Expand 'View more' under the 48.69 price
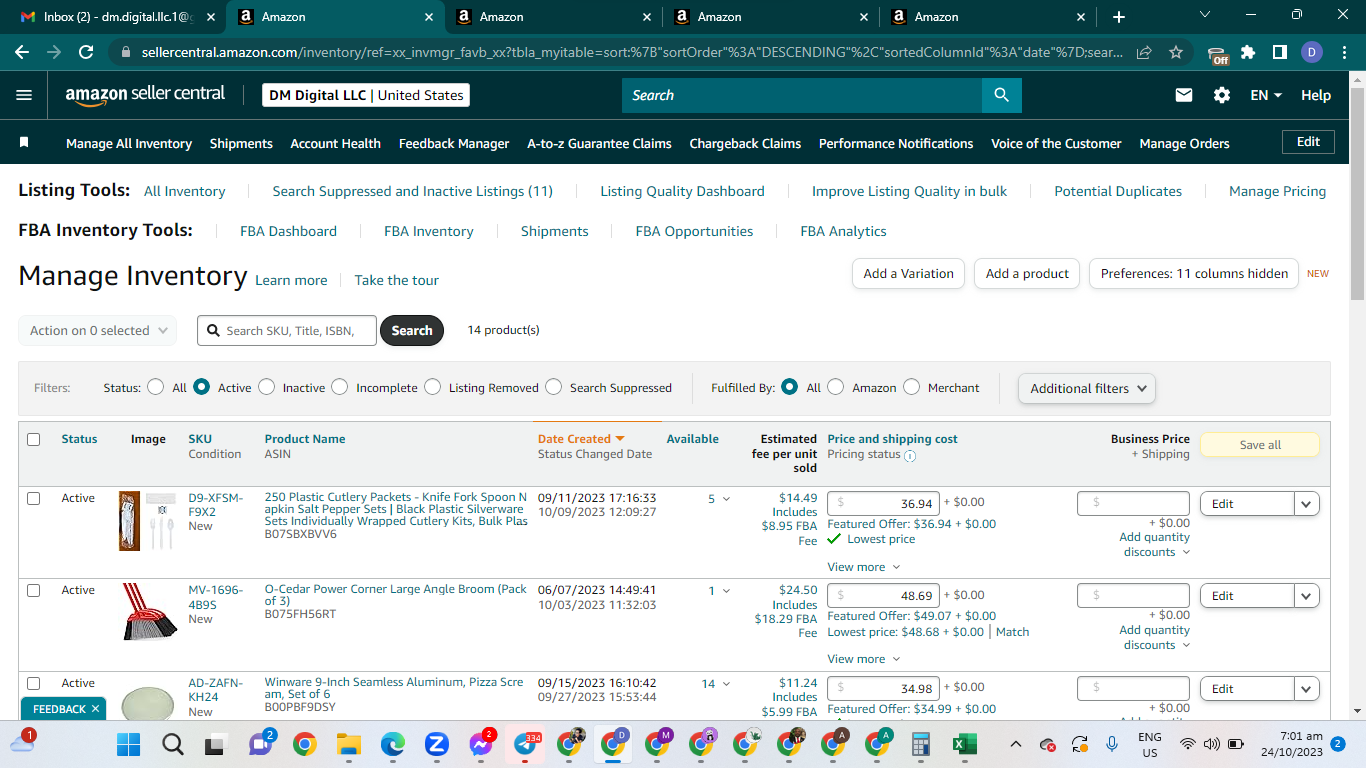This screenshot has height=768, width=1366. pyautogui.click(x=864, y=659)
